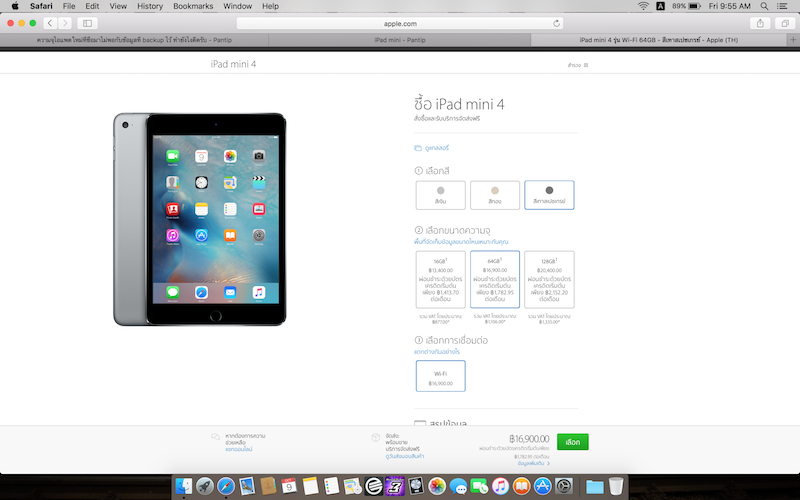This screenshot has width=800, height=500.
Task: Open the ดูแกลลอรี่ gallery link
Action: tap(432, 148)
